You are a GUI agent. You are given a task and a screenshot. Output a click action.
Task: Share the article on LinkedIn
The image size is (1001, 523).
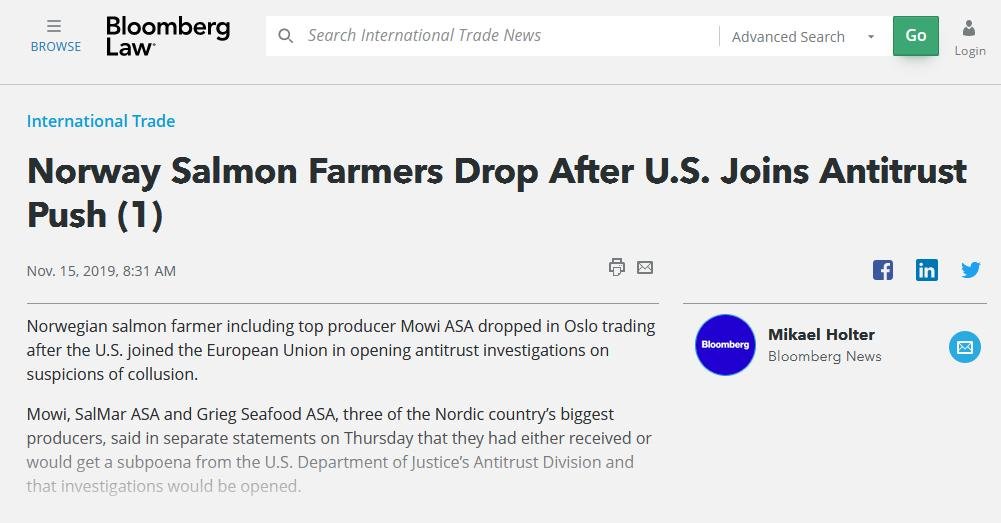[927, 270]
